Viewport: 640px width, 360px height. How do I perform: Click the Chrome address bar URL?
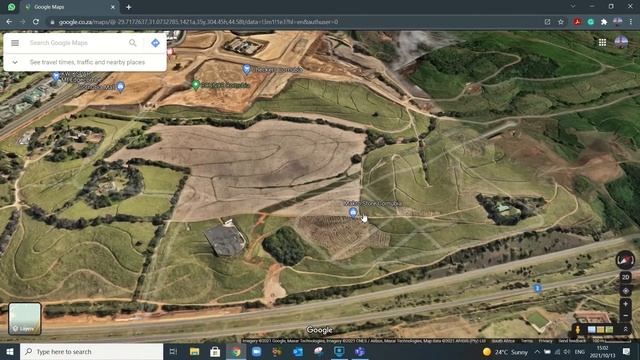(198, 22)
